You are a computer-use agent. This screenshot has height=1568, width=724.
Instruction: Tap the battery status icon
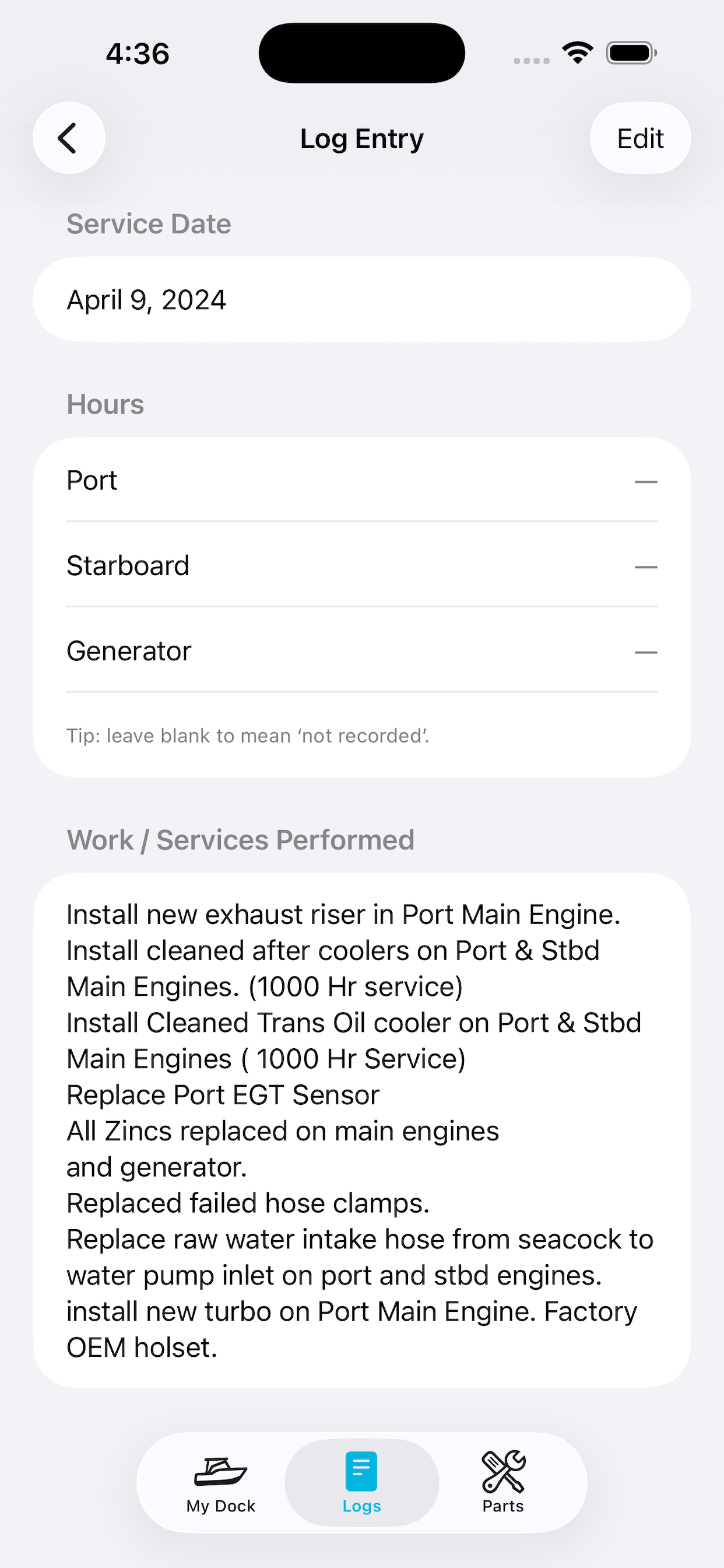(x=631, y=53)
